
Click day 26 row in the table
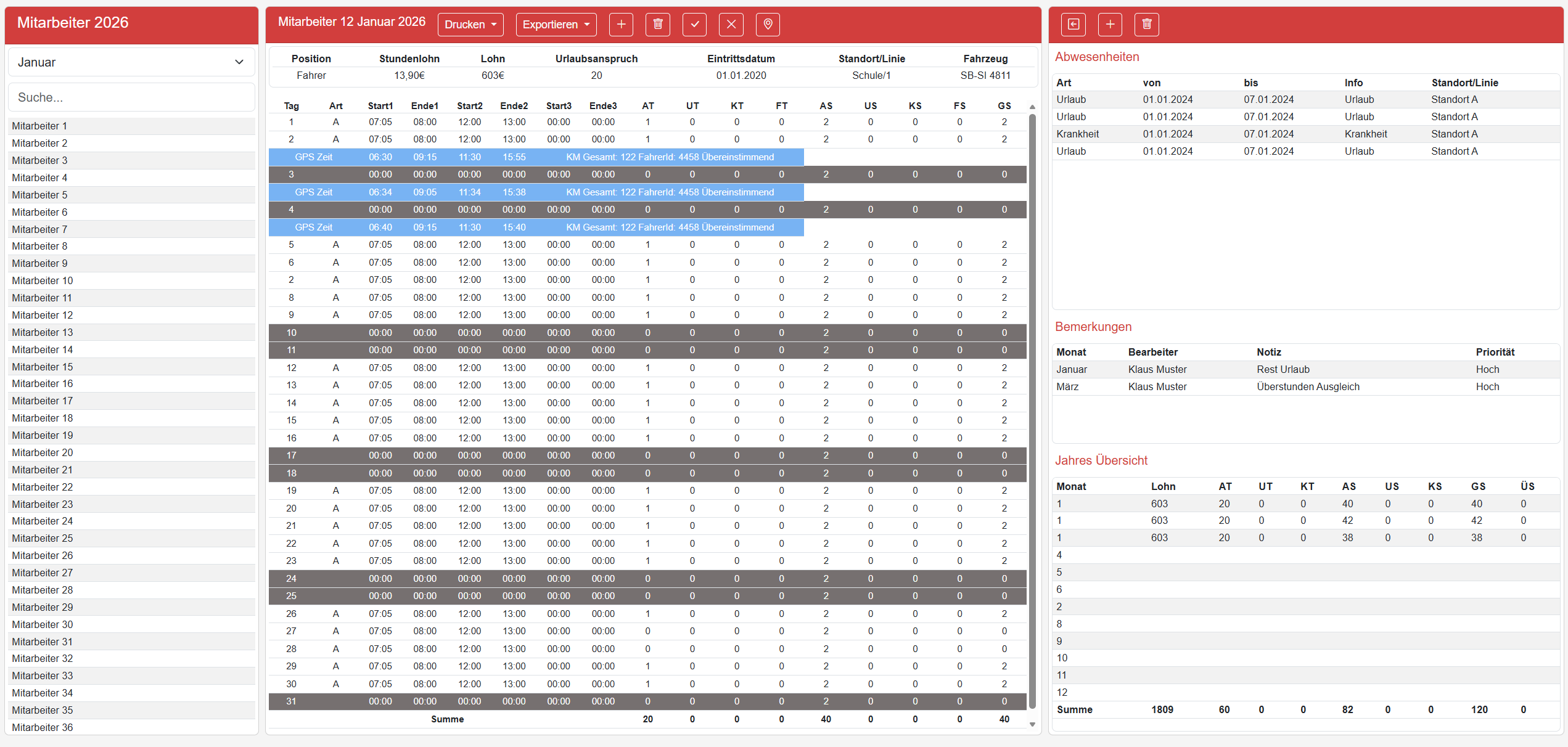coord(647,614)
